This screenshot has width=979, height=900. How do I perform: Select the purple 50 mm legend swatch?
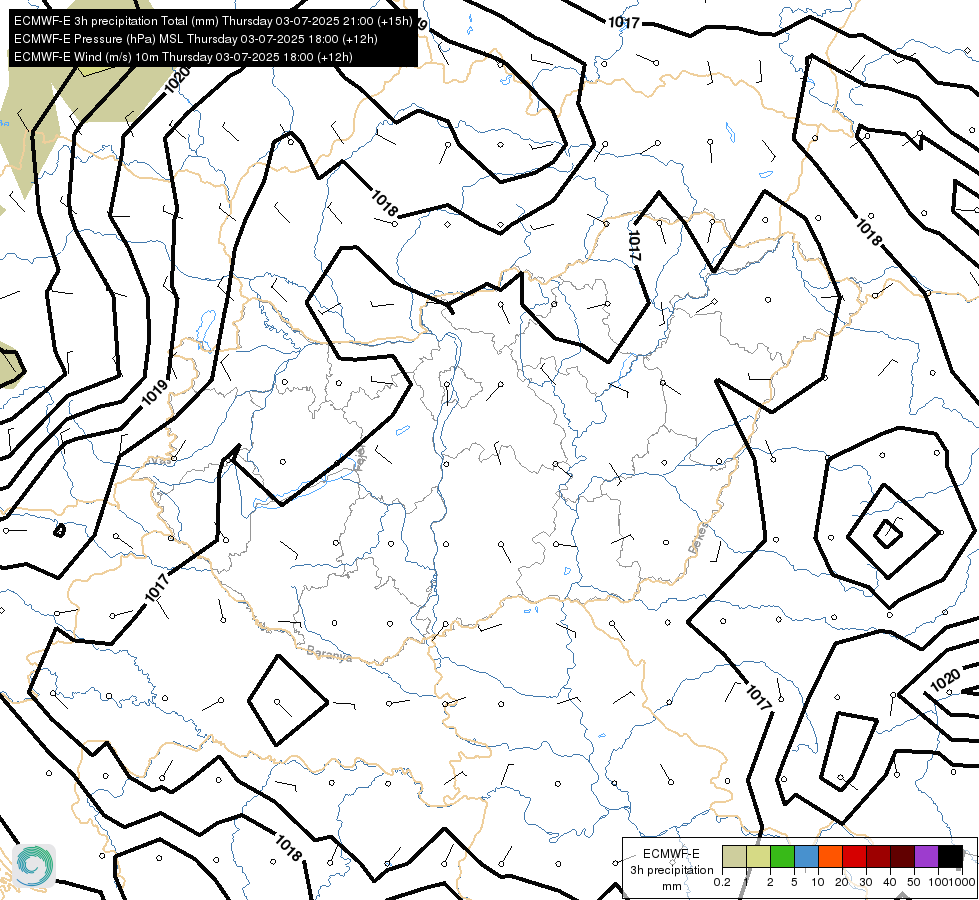point(927,857)
